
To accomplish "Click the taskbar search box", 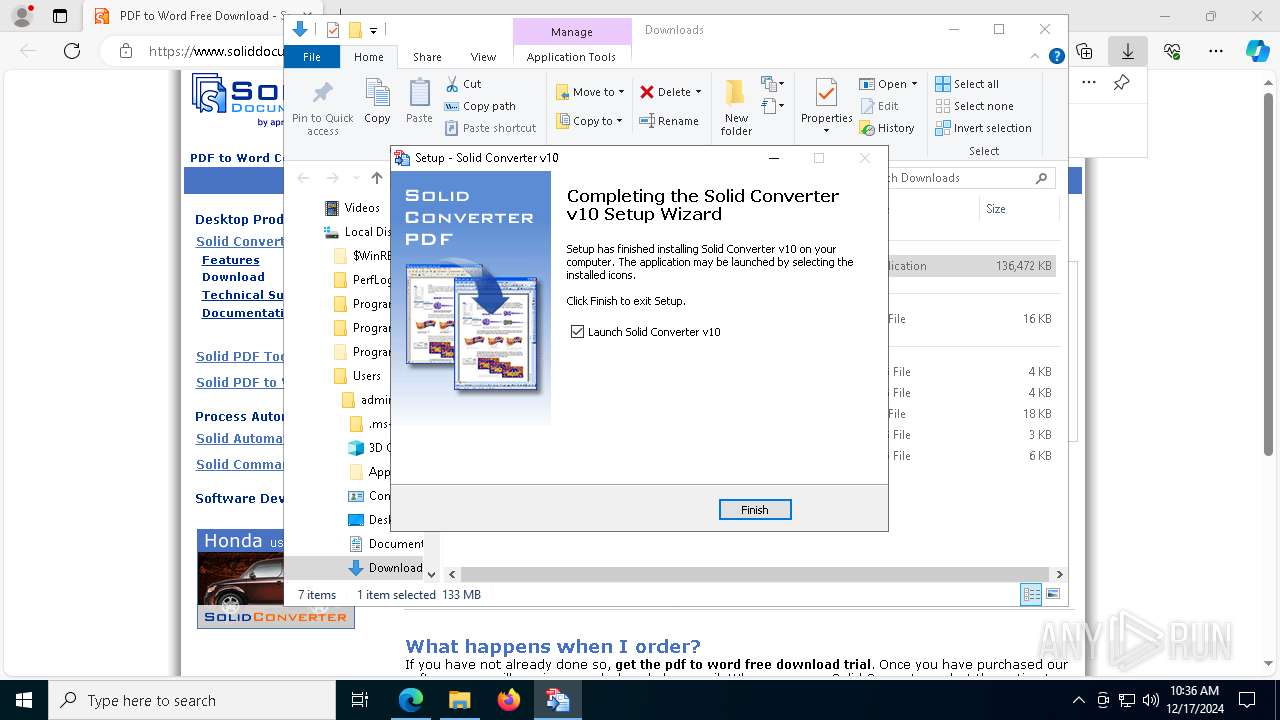I will [x=192, y=700].
